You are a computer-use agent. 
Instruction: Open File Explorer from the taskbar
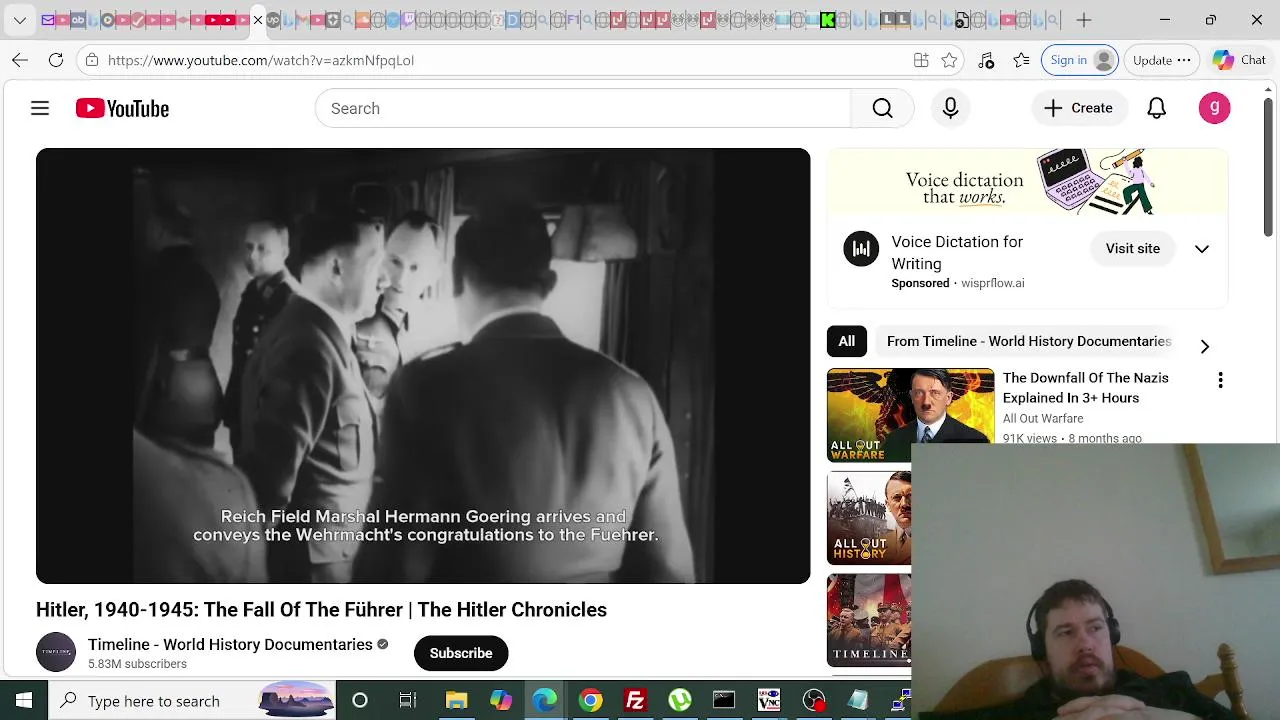(456, 701)
